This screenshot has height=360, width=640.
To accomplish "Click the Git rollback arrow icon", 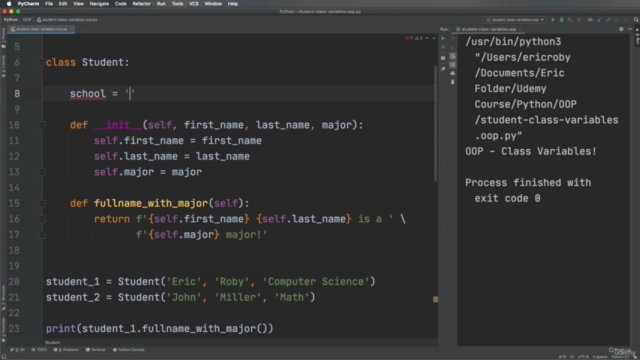I will [625, 20].
